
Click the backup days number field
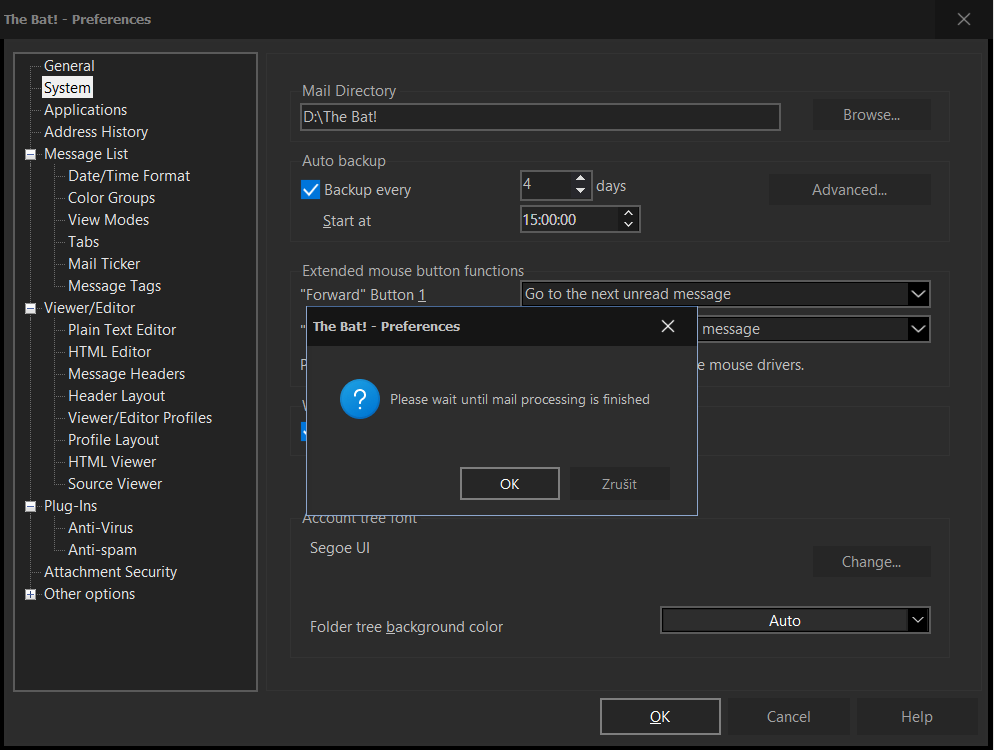pyautogui.click(x=546, y=185)
